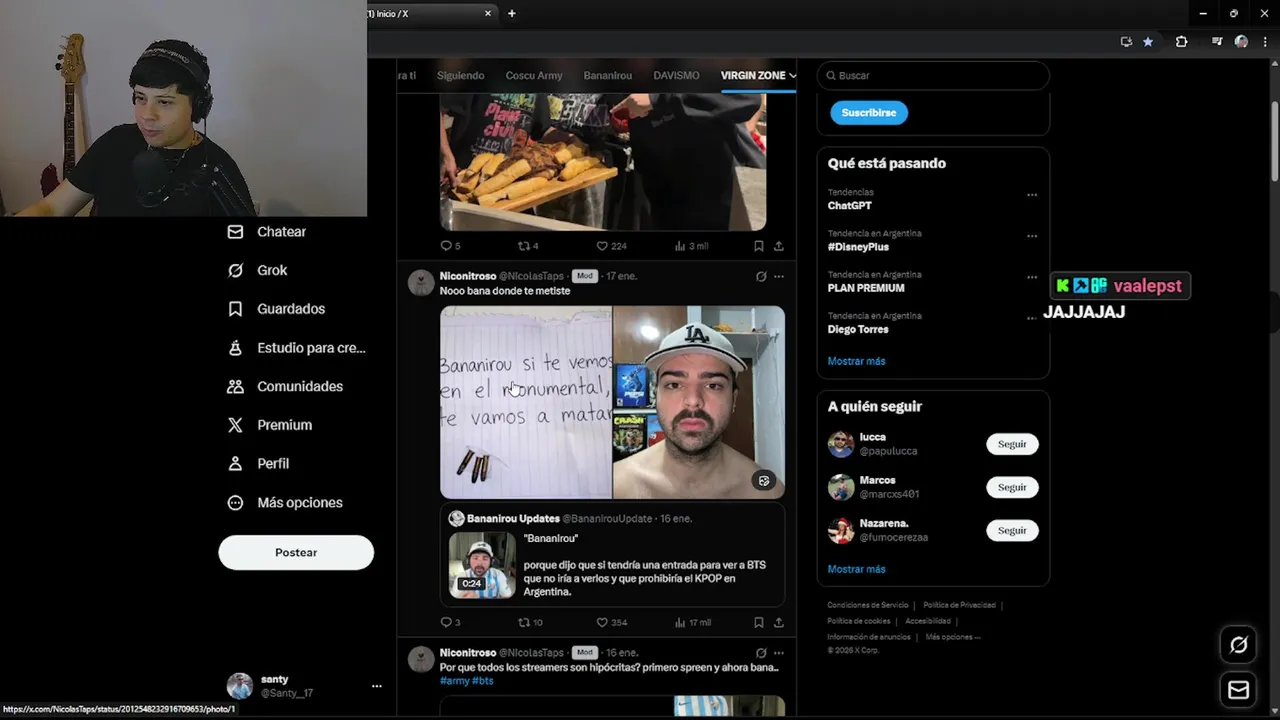Share the post with 224 likes

(x=778, y=245)
